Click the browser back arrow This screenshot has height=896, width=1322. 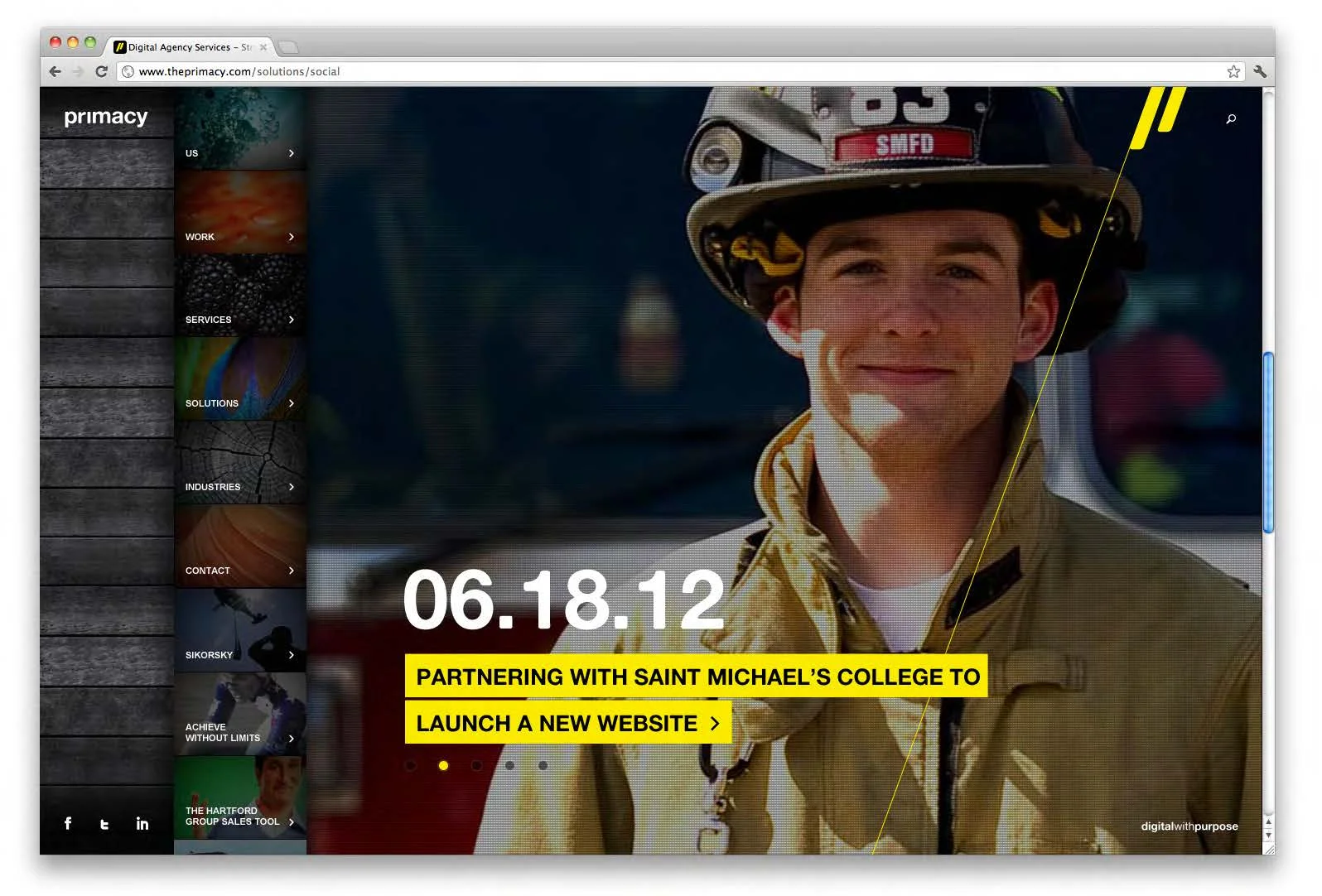point(55,71)
